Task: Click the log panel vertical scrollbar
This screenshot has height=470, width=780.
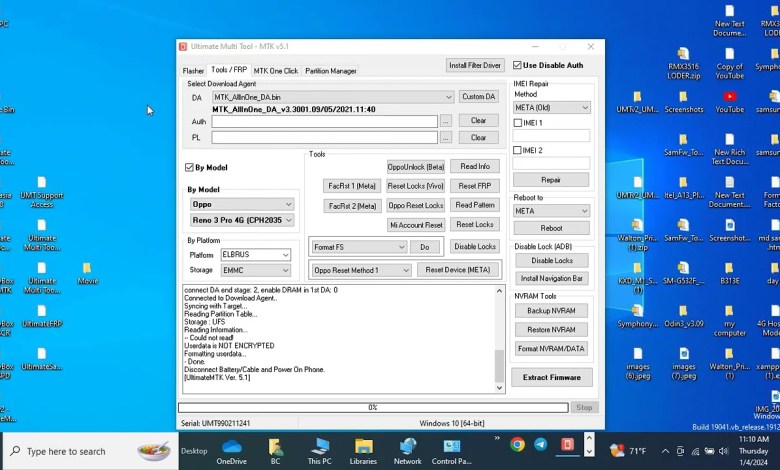Action: (499, 339)
